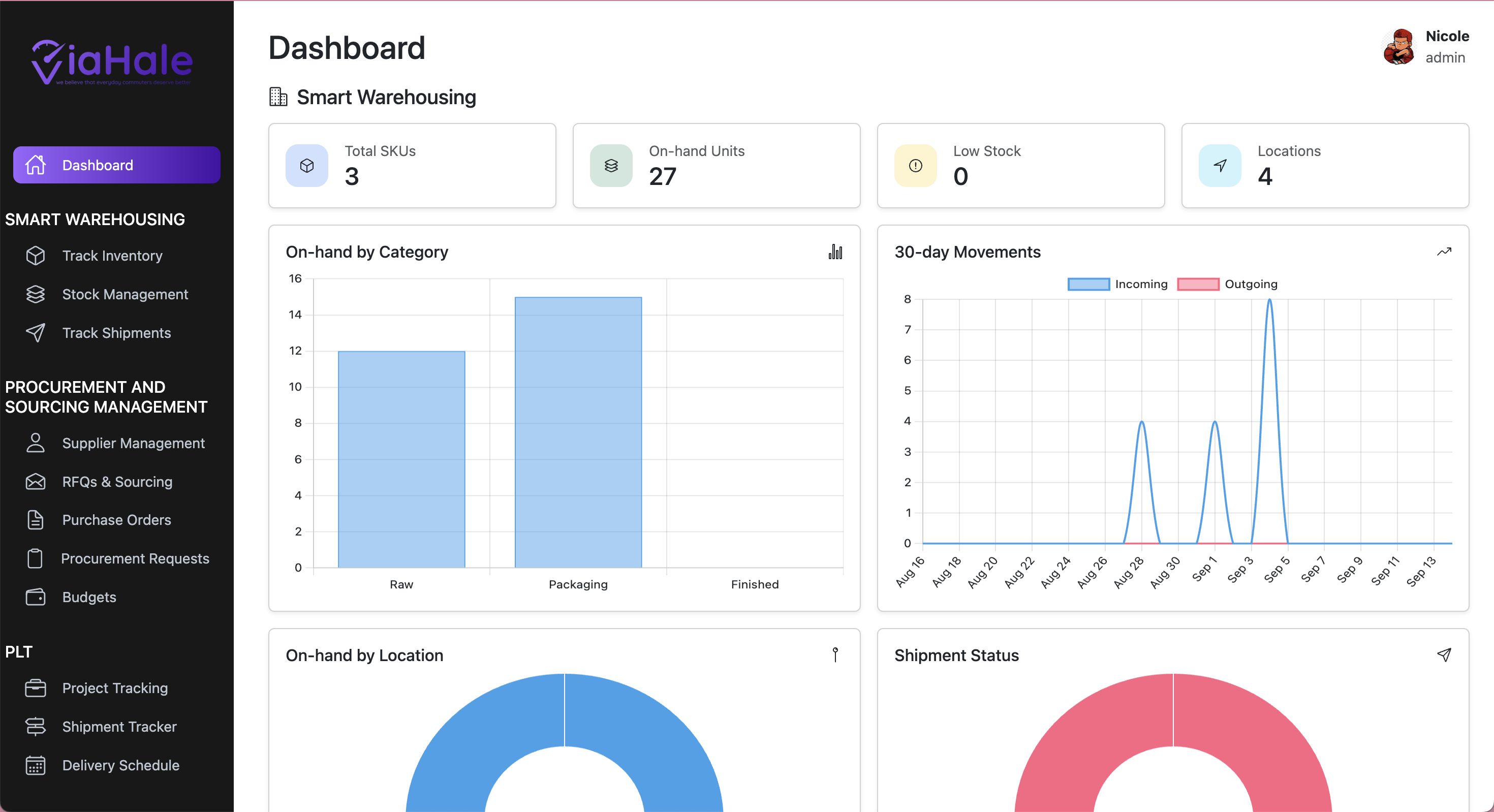Click the bar chart icon on On-hand by Category

[x=835, y=252]
